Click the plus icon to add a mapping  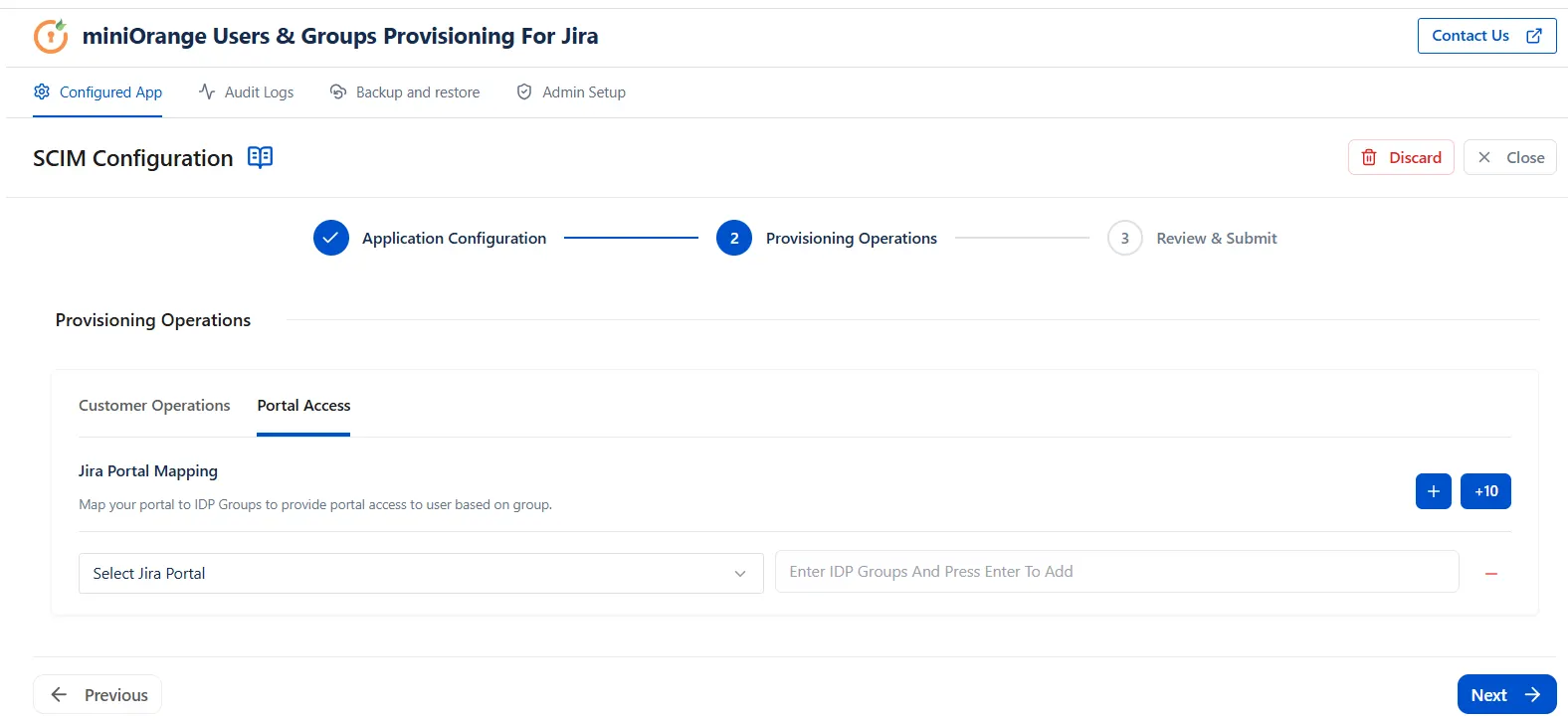click(1433, 491)
